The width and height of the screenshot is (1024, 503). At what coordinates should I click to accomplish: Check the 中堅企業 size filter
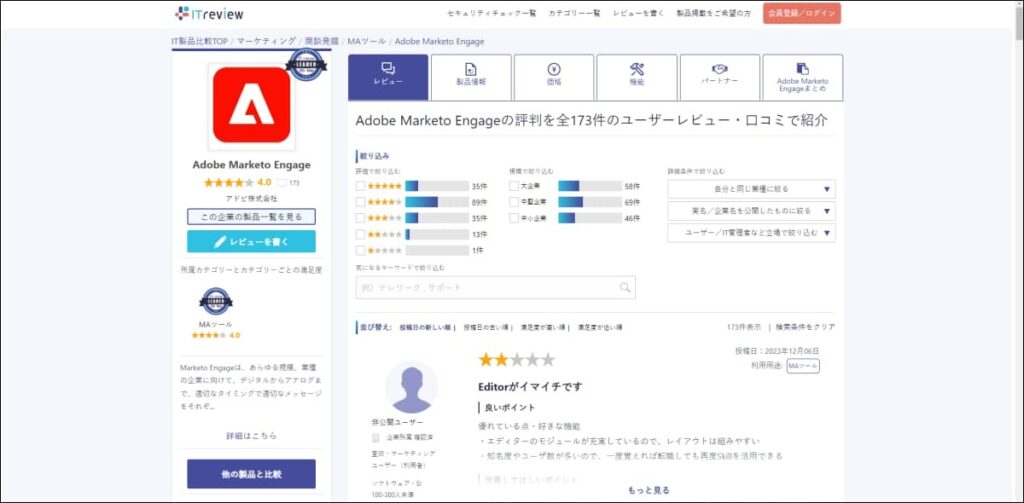pos(514,202)
